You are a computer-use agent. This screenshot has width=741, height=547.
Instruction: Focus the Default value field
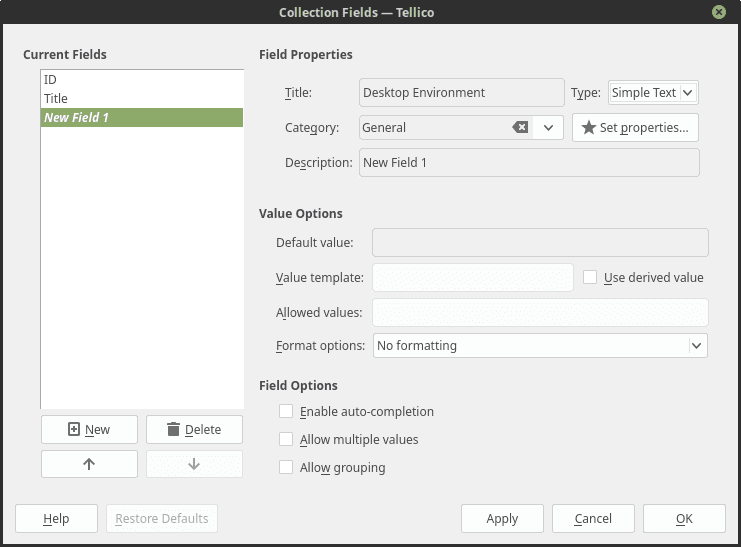point(540,243)
